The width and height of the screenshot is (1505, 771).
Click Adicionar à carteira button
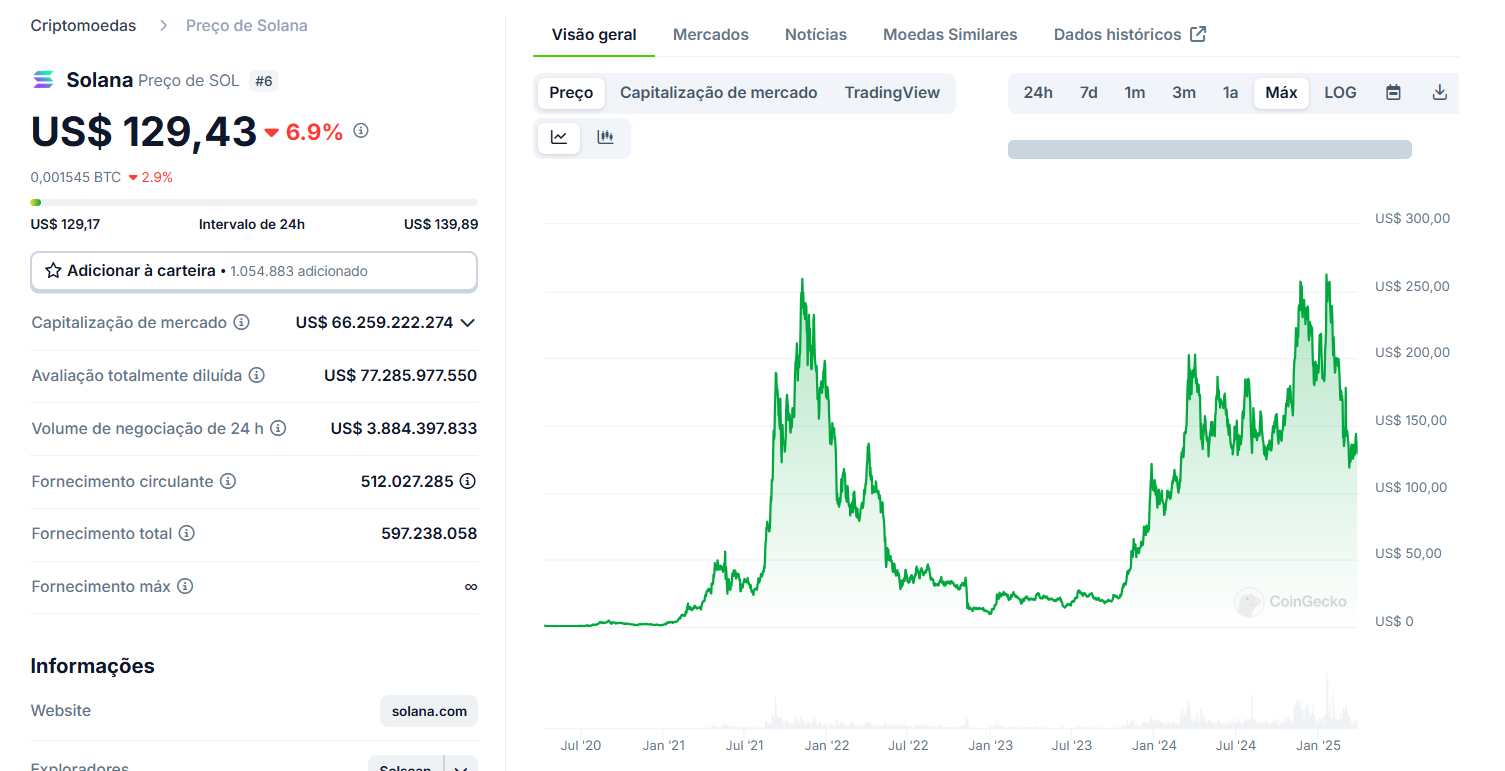(254, 271)
